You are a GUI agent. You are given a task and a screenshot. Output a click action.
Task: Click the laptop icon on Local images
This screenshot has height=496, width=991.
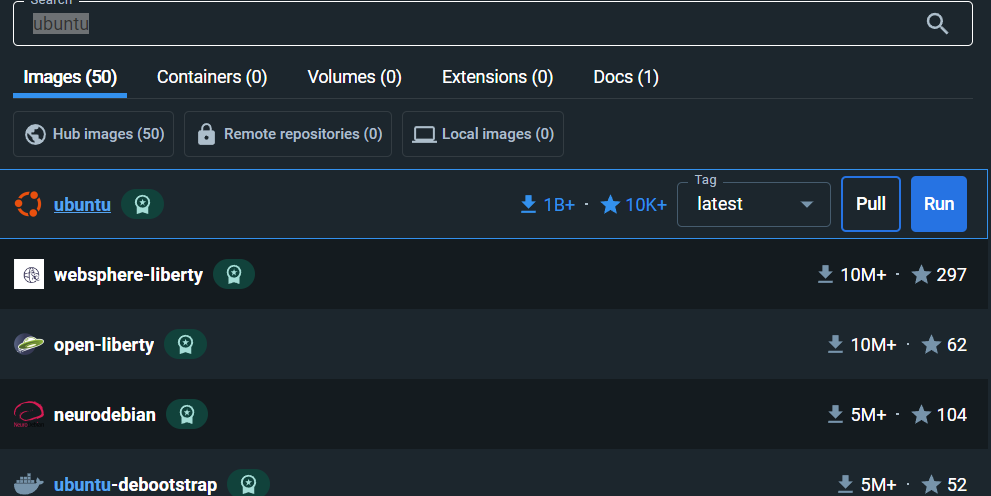pyautogui.click(x=424, y=135)
